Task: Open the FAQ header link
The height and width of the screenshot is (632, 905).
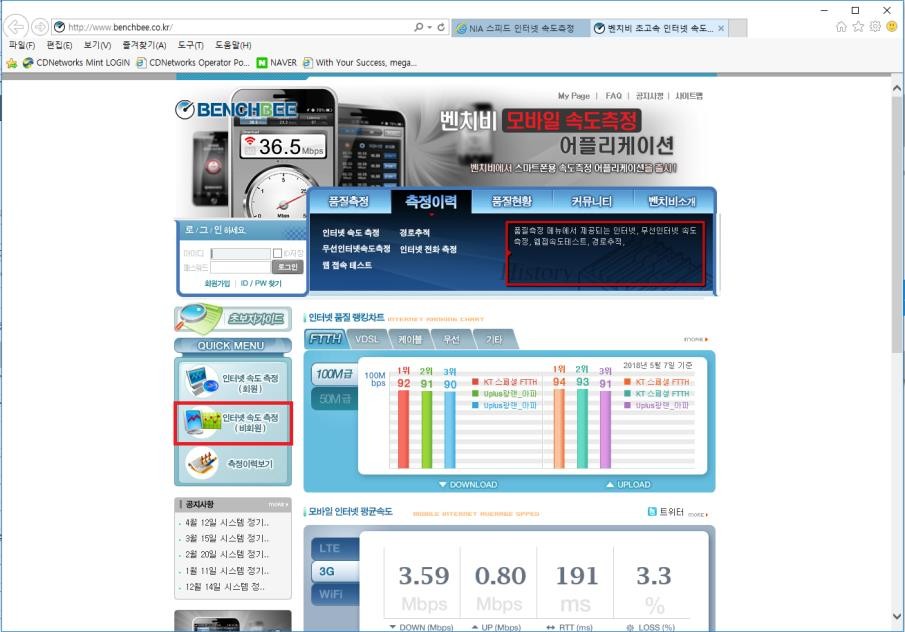Action: [614, 96]
